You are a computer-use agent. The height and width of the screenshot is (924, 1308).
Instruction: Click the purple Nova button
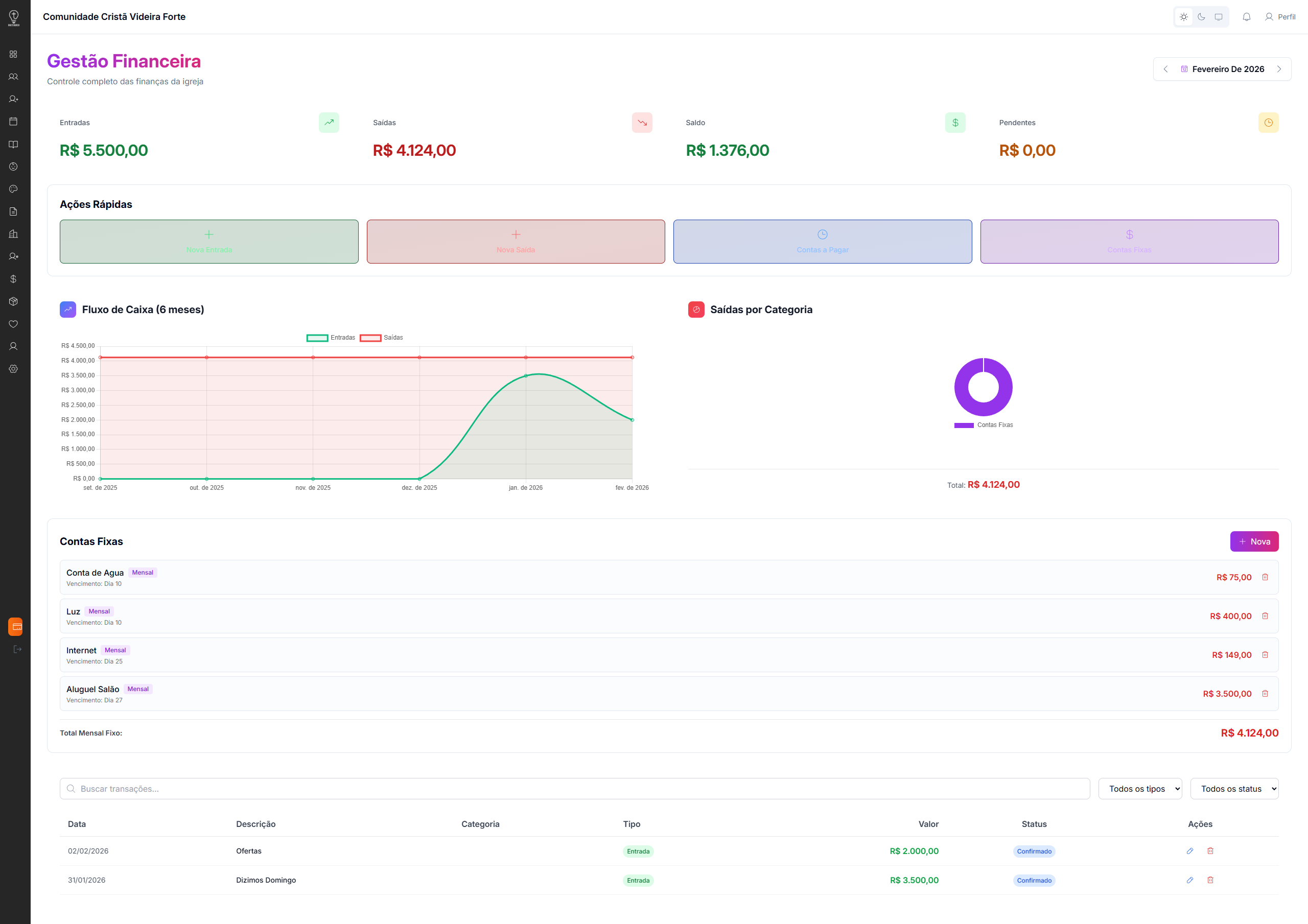1254,542
